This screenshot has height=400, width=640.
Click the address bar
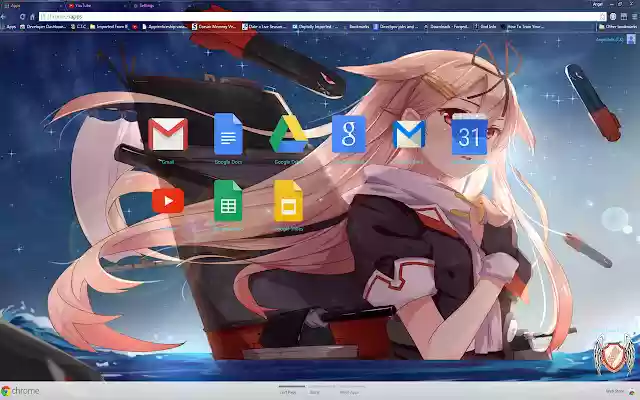[x=318, y=17]
